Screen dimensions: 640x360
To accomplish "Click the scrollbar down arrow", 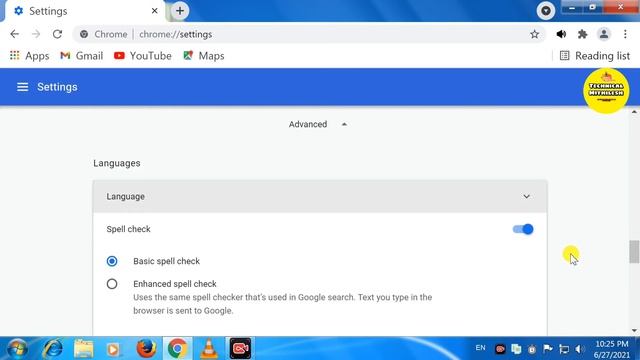I will pos(634,331).
